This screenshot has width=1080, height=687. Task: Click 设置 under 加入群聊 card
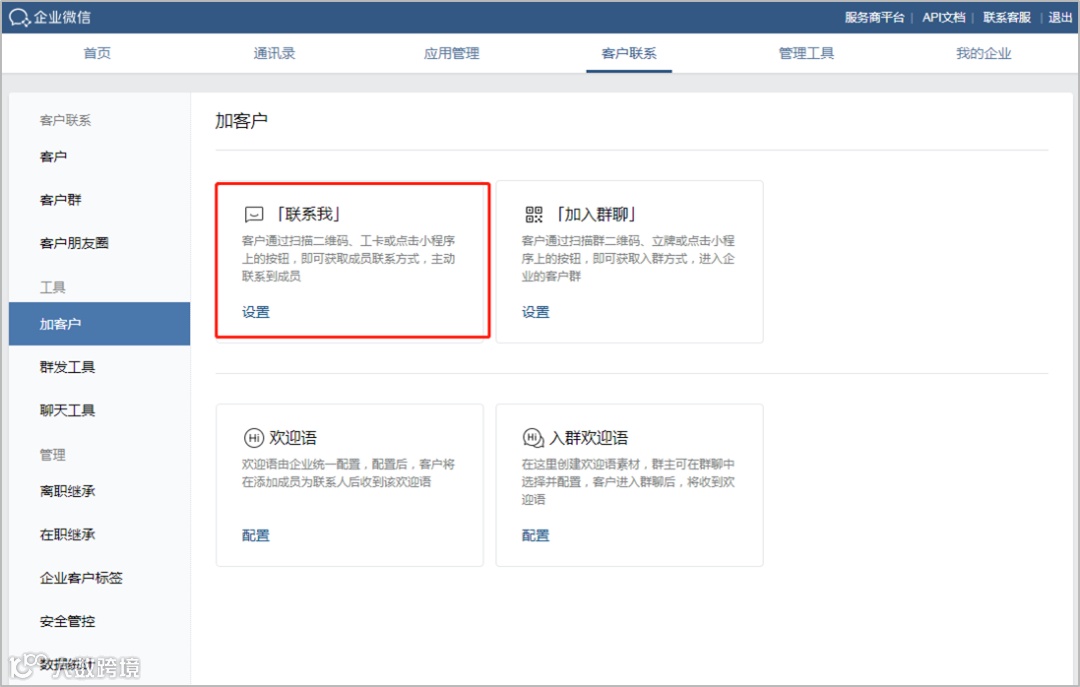[535, 312]
